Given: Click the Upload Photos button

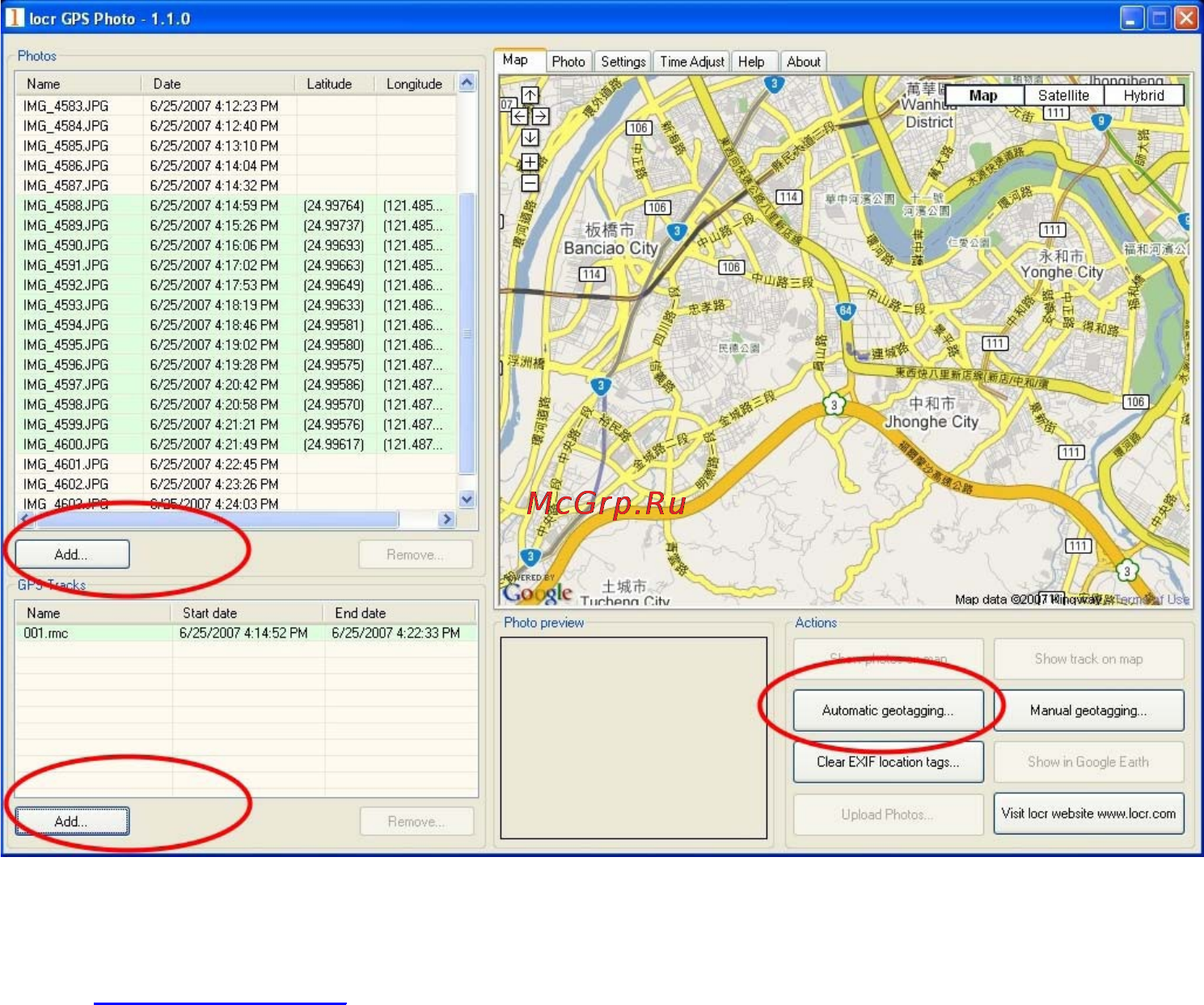Looking at the screenshot, I should click(x=888, y=814).
